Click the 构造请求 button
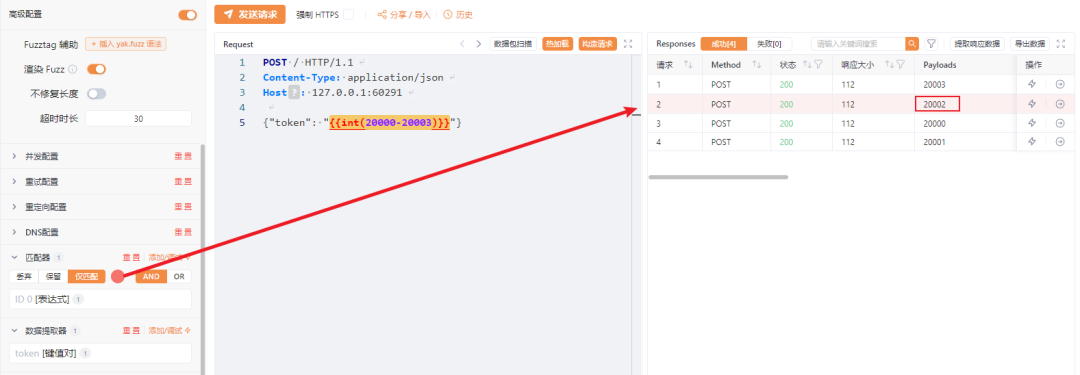Viewport: 1080px width, 375px height. point(597,44)
